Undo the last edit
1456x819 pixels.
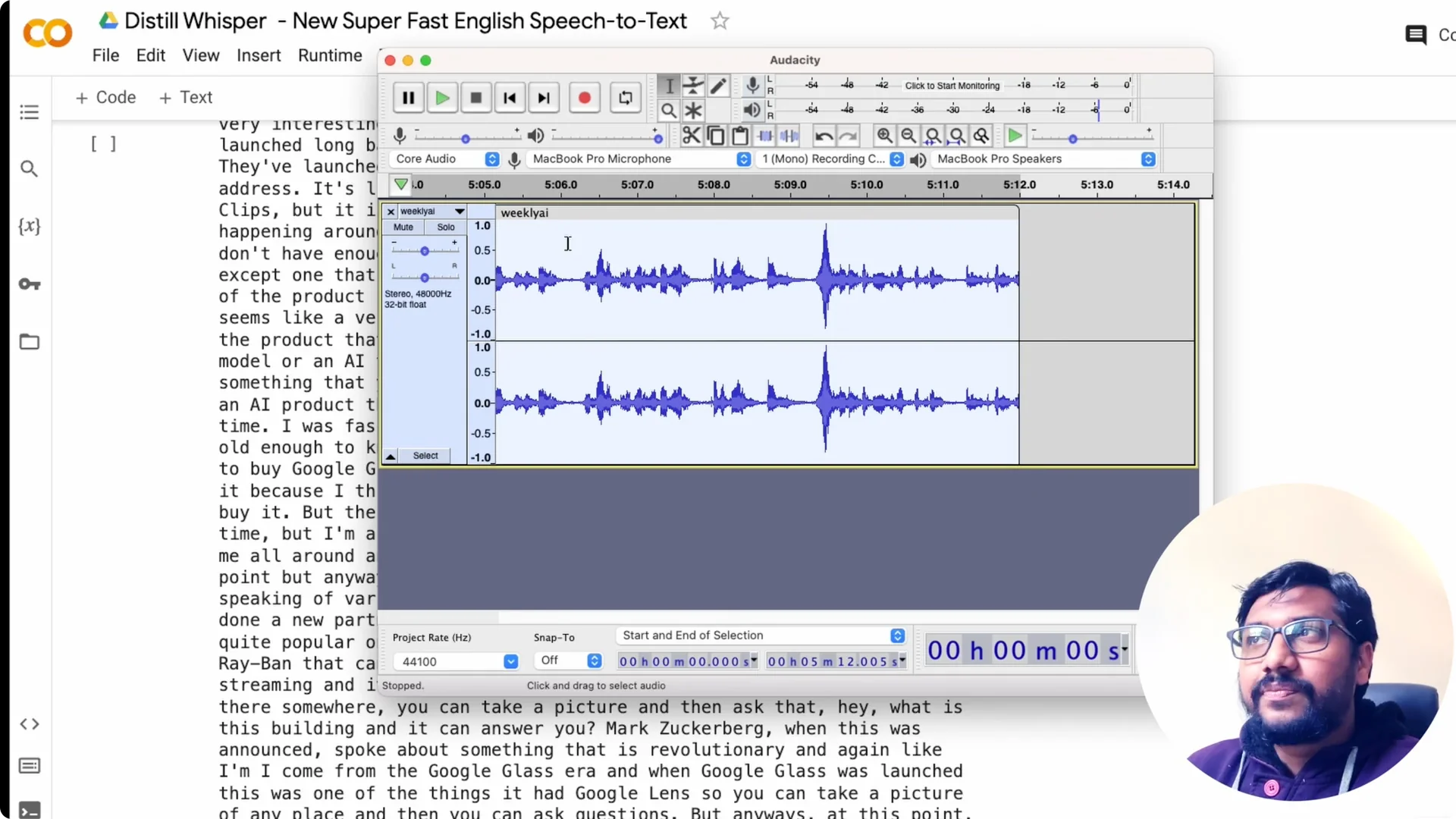click(x=824, y=135)
